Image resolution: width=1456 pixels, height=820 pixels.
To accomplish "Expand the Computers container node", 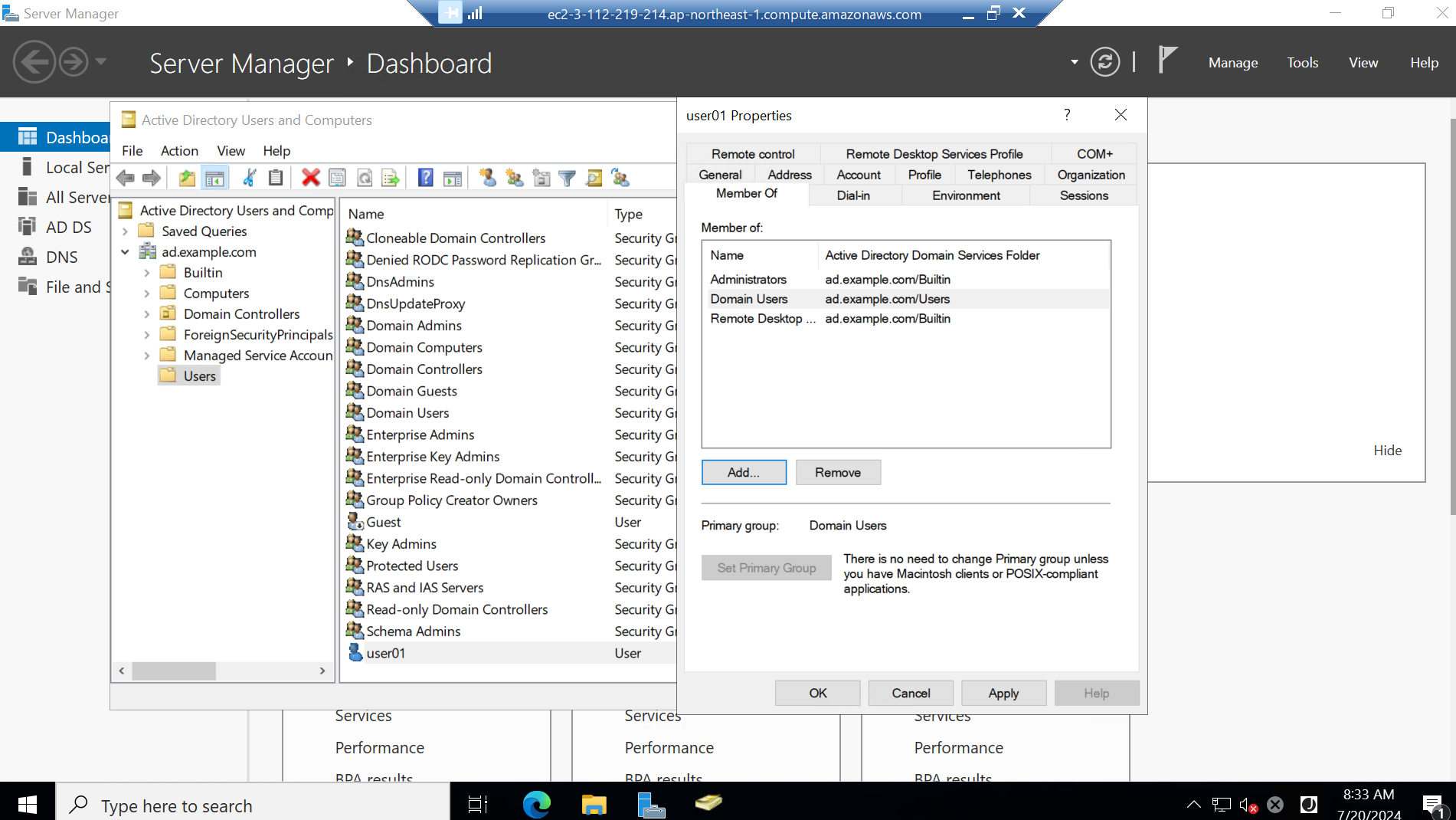I will 147,294.
